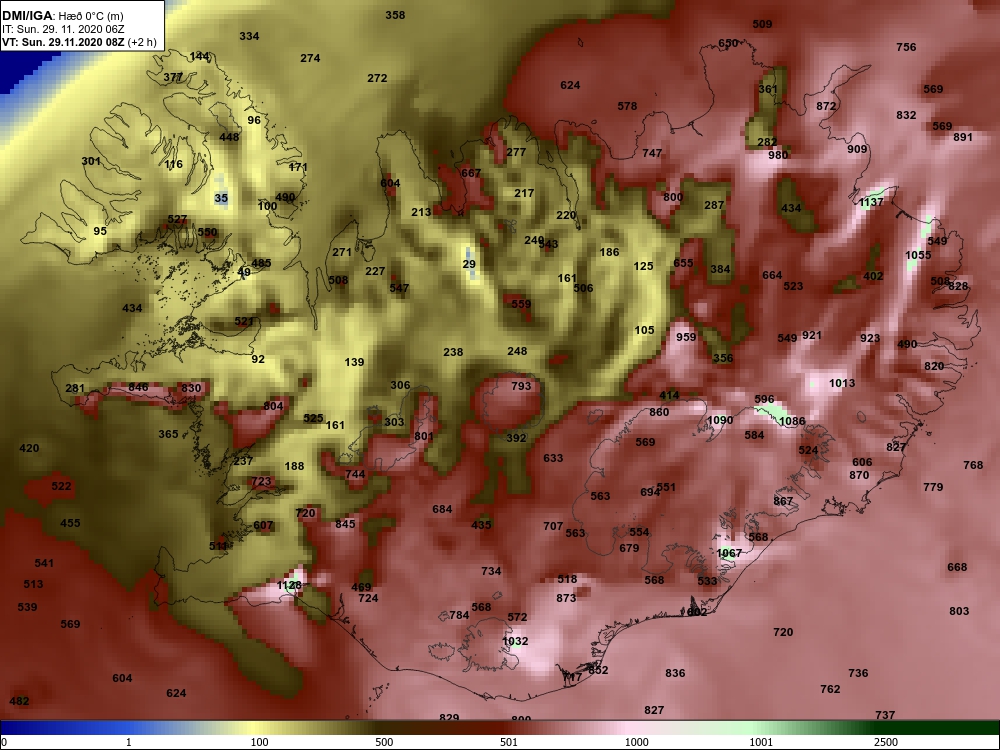Click the 1001 label on the color scale
This screenshot has width=1000, height=750.
761,742
